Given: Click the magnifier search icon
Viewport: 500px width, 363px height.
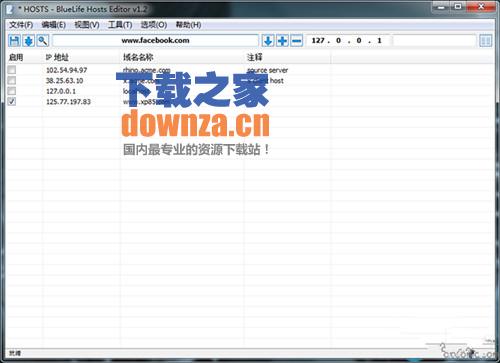Looking at the screenshot, I should [x=43, y=41].
